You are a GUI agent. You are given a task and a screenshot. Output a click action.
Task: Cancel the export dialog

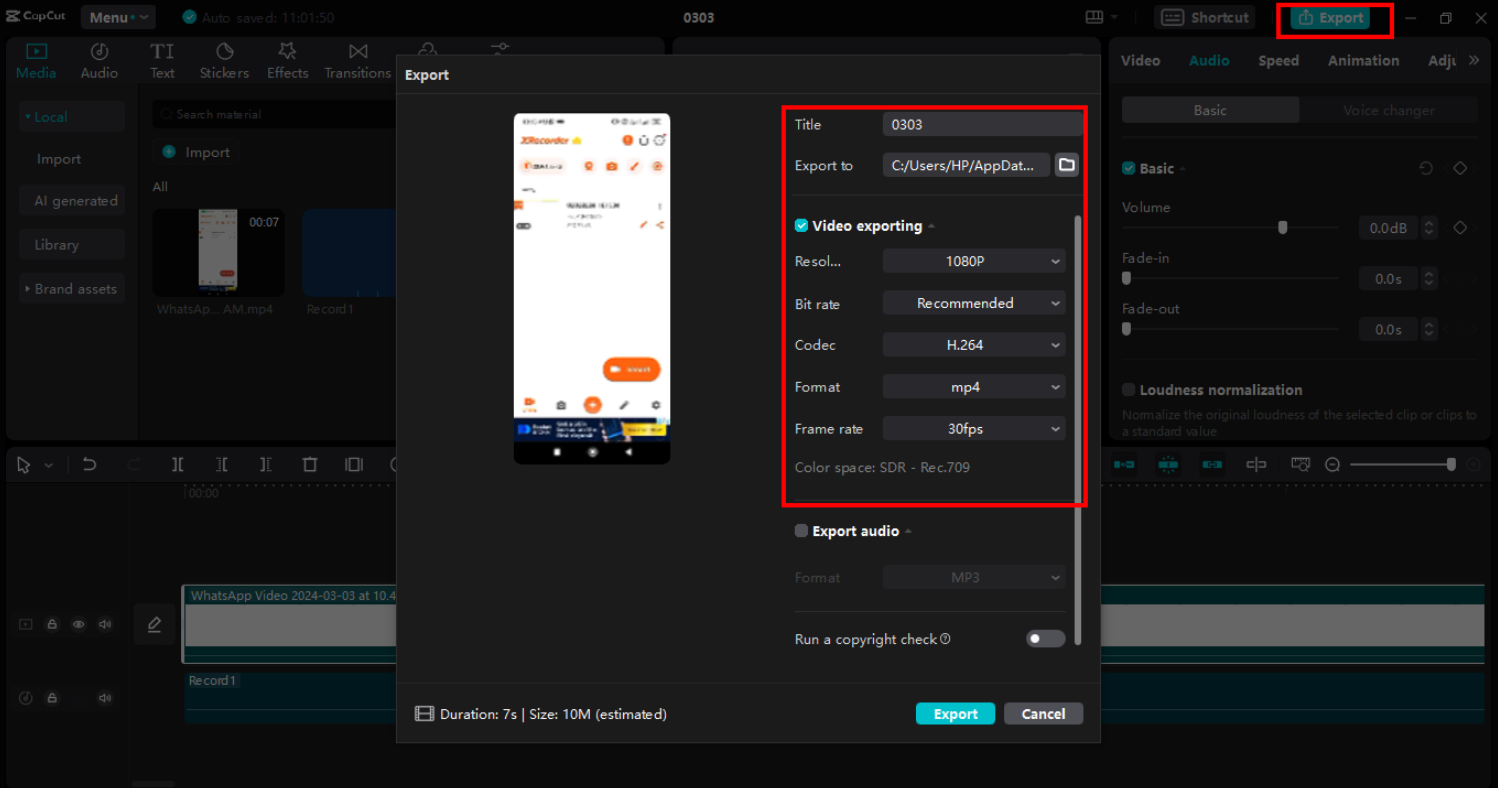pos(1043,714)
